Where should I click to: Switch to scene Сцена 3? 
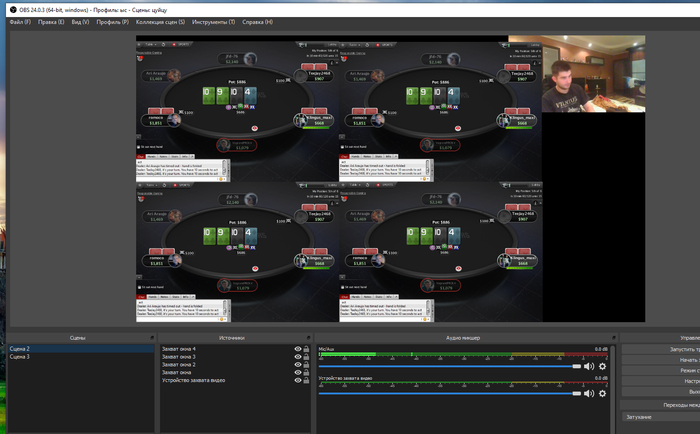coord(81,357)
